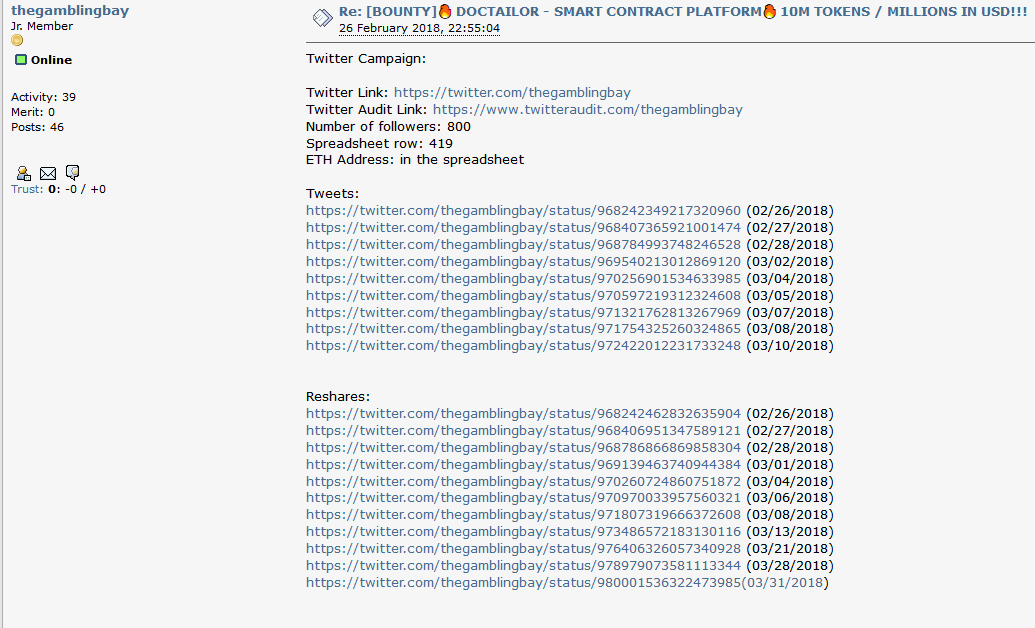
Task: Select the text ETH Address: in the spreadsheet
Action: (x=415, y=160)
